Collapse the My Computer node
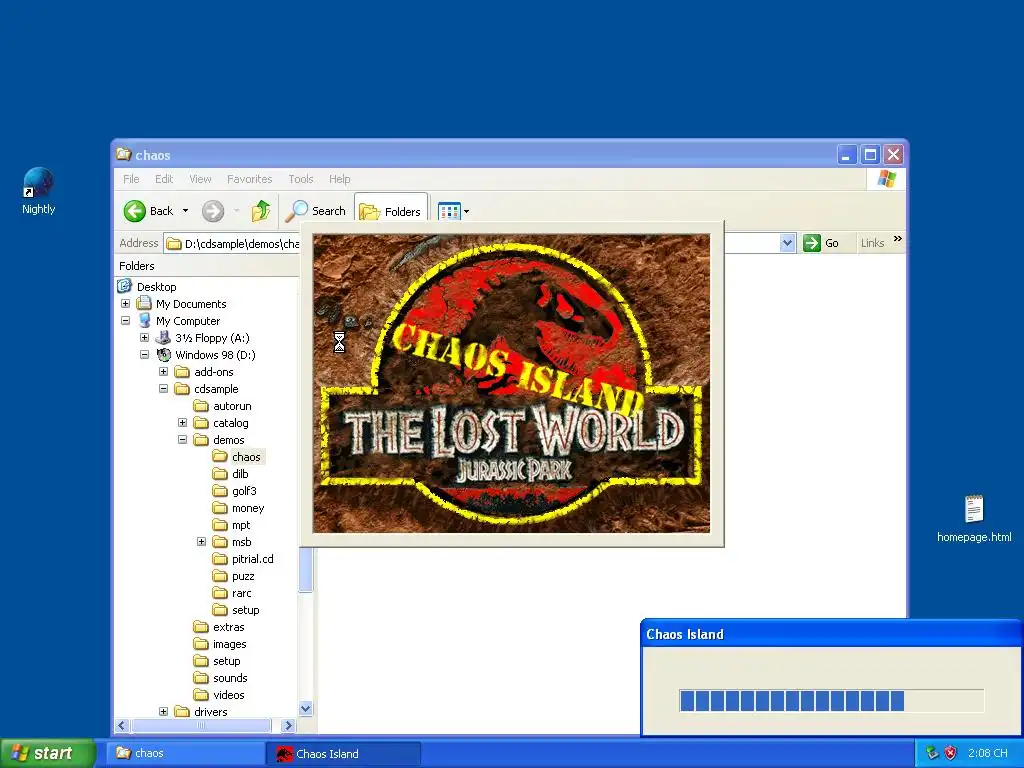This screenshot has width=1024, height=768. point(125,321)
